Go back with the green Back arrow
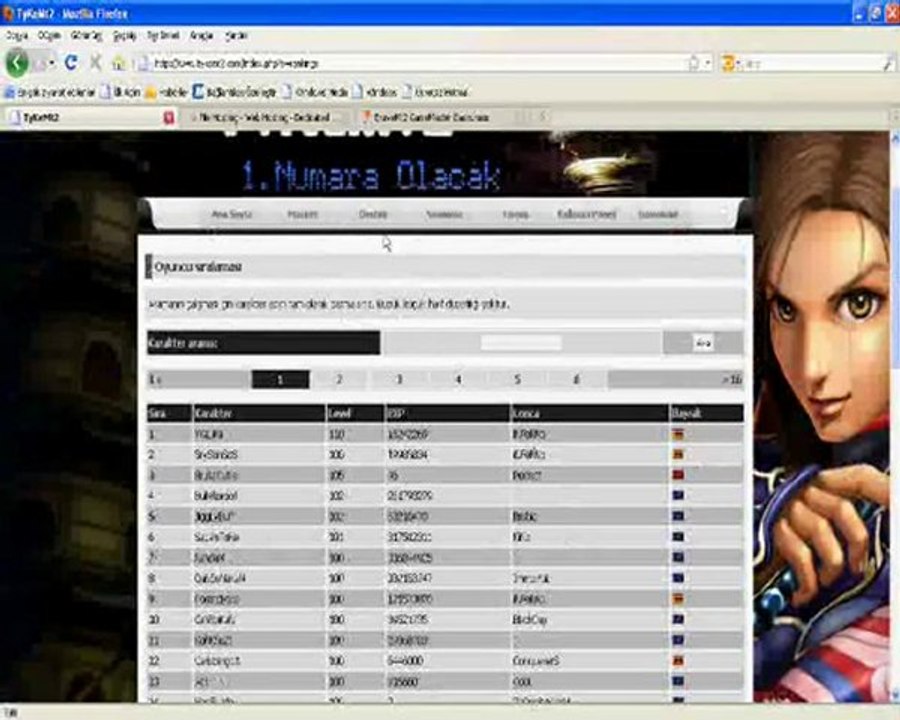 tap(17, 63)
